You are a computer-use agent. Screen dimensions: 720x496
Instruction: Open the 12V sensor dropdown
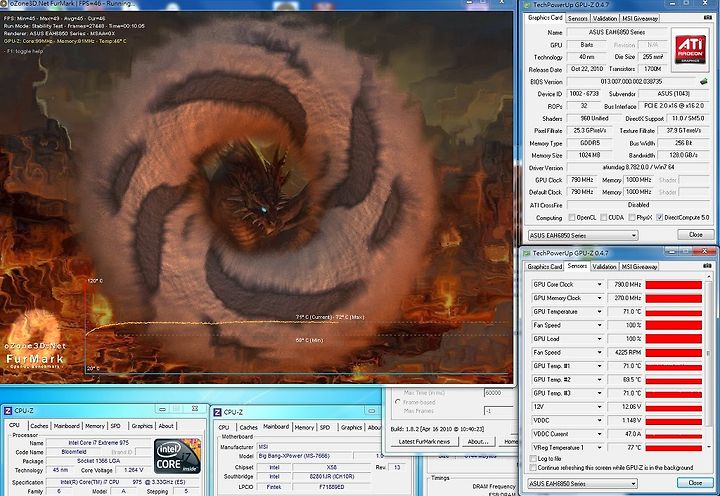coord(599,407)
